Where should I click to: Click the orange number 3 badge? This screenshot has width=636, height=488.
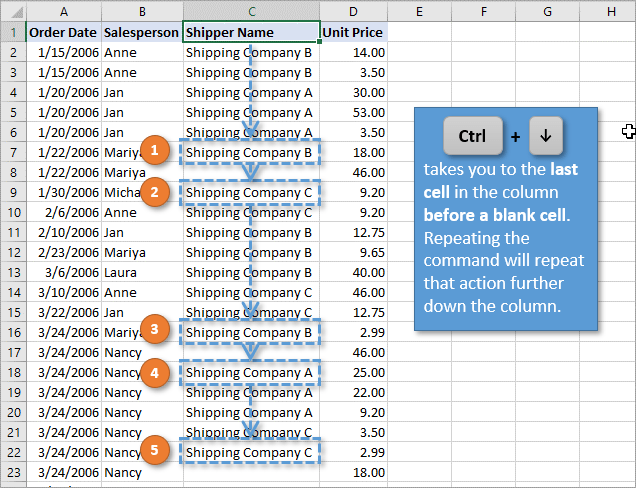point(153,329)
